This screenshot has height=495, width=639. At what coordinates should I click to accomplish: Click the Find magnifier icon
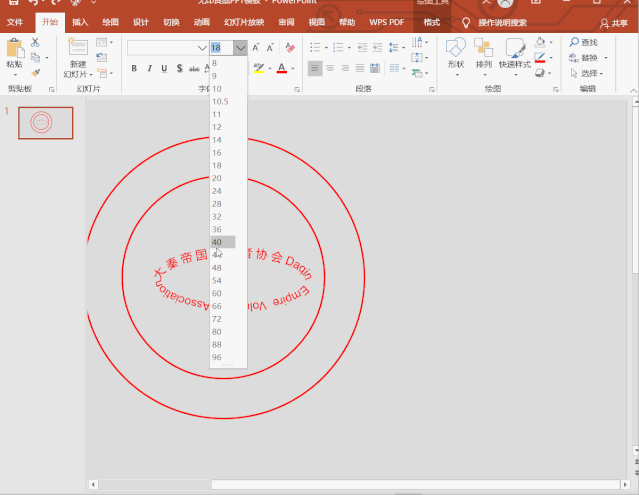point(573,42)
